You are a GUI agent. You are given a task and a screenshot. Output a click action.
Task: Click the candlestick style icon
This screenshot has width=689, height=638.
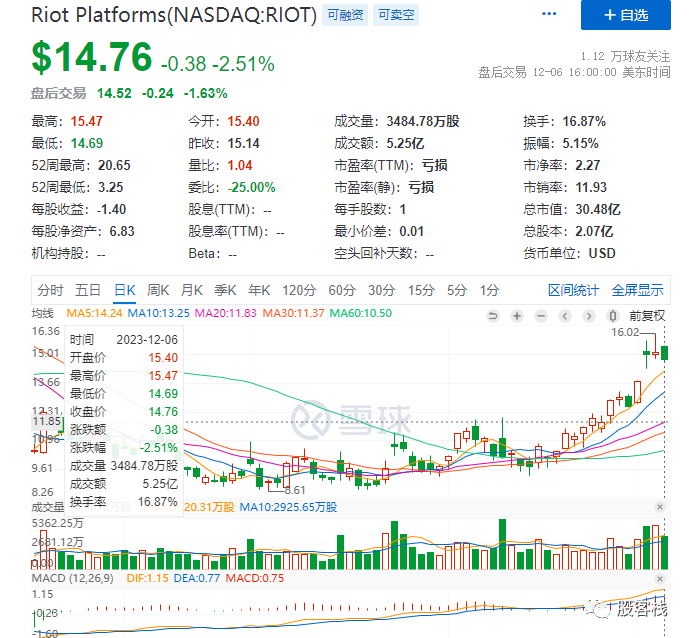[x=613, y=315]
